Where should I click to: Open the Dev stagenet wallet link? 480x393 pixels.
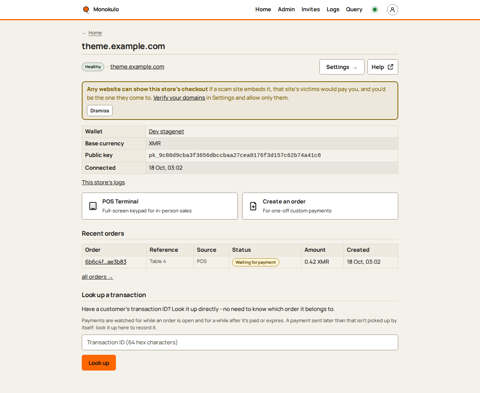point(166,131)
